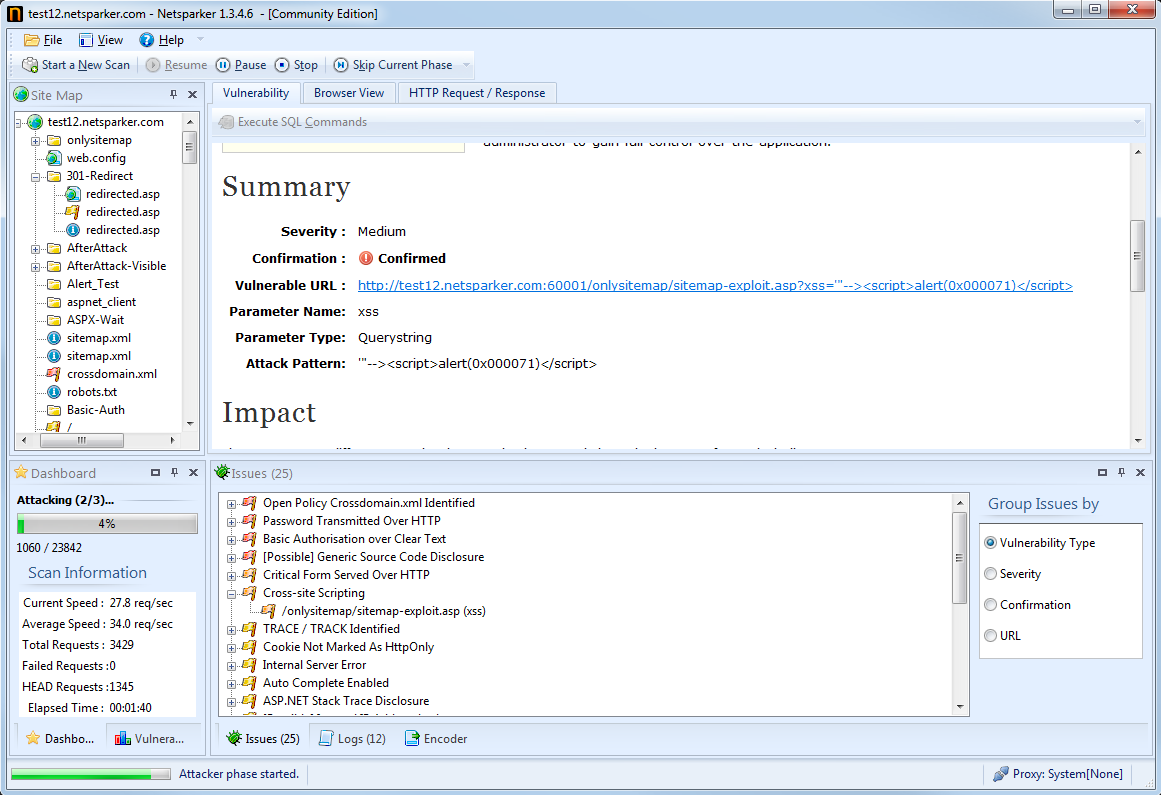Screen dimensions: 1161x795
Task: Click the Execute SQL Commands icon
Action: pos(227,122)
